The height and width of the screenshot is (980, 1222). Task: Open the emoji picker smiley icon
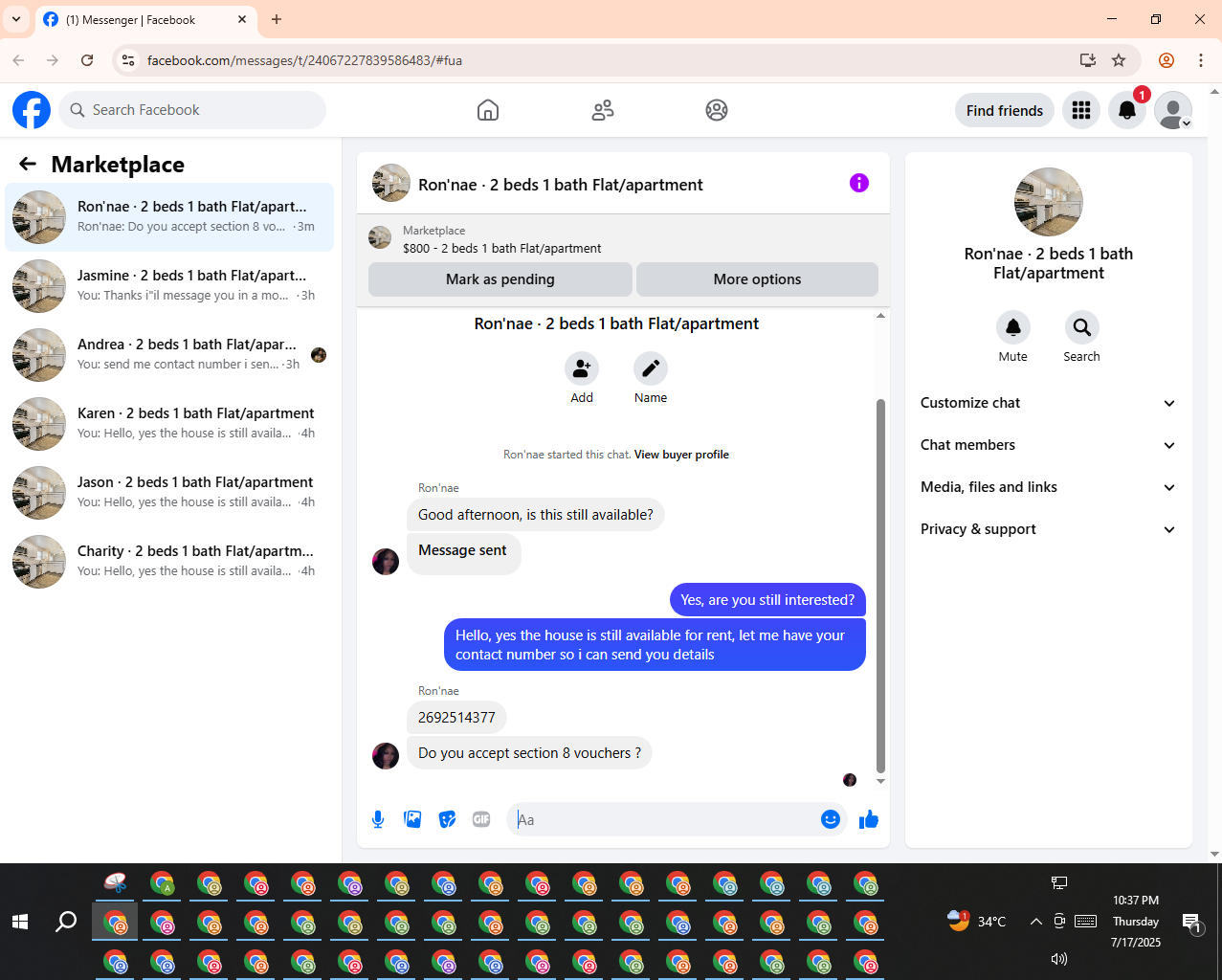(831, 819)
